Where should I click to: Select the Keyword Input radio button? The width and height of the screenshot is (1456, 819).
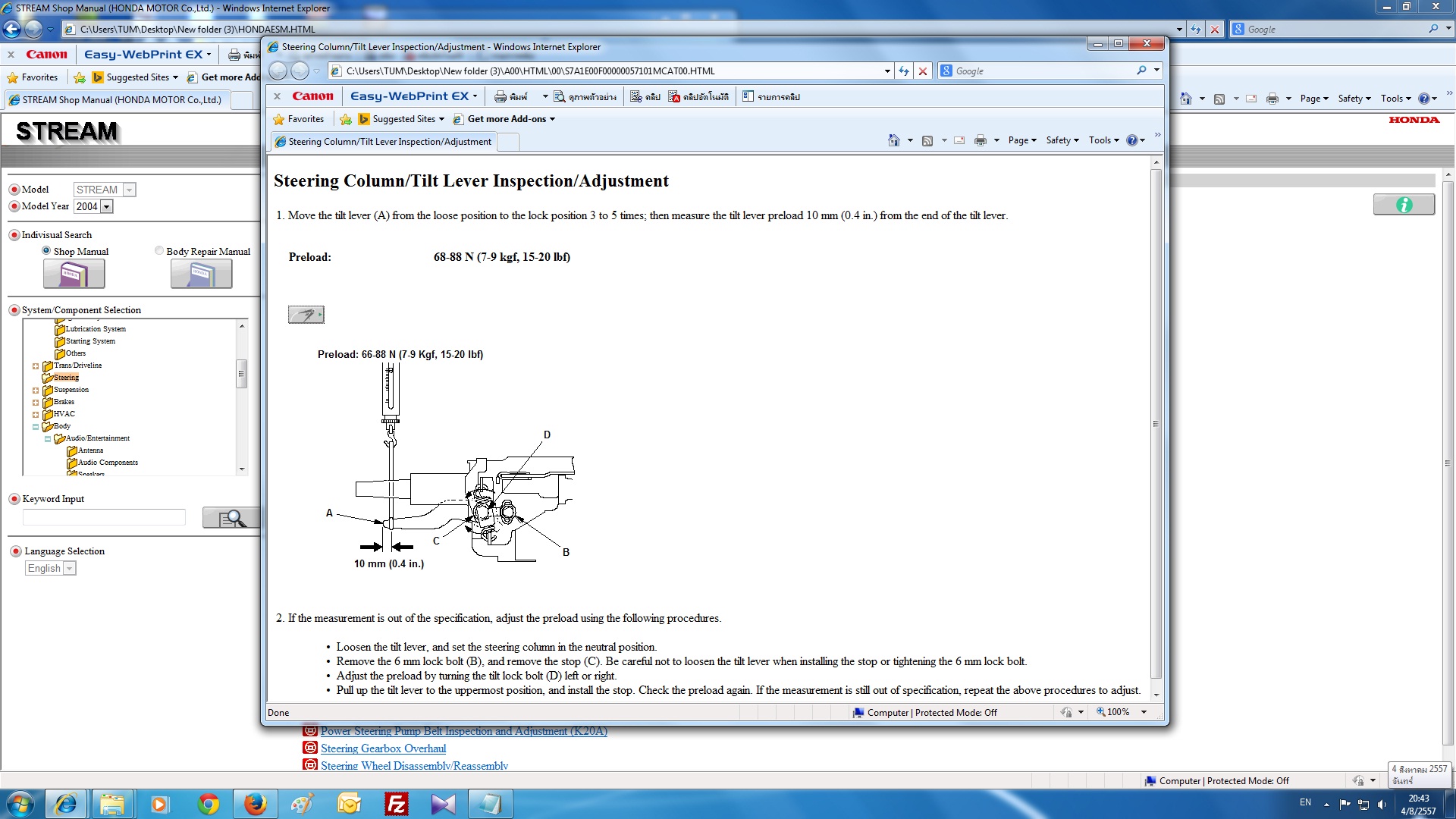[14, 498]
